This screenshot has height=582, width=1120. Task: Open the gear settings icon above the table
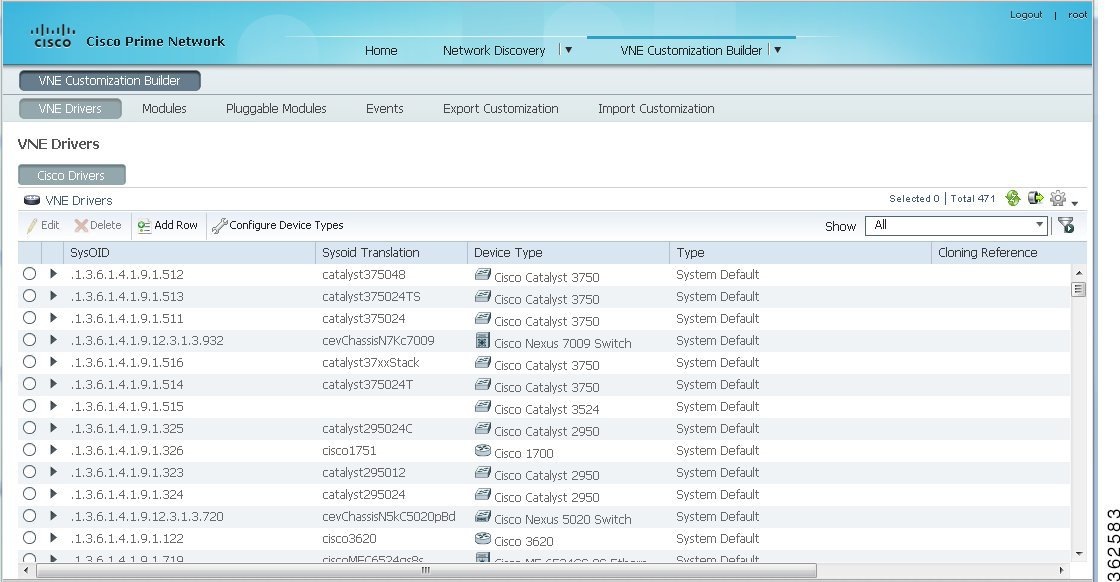coord(1058,199)
